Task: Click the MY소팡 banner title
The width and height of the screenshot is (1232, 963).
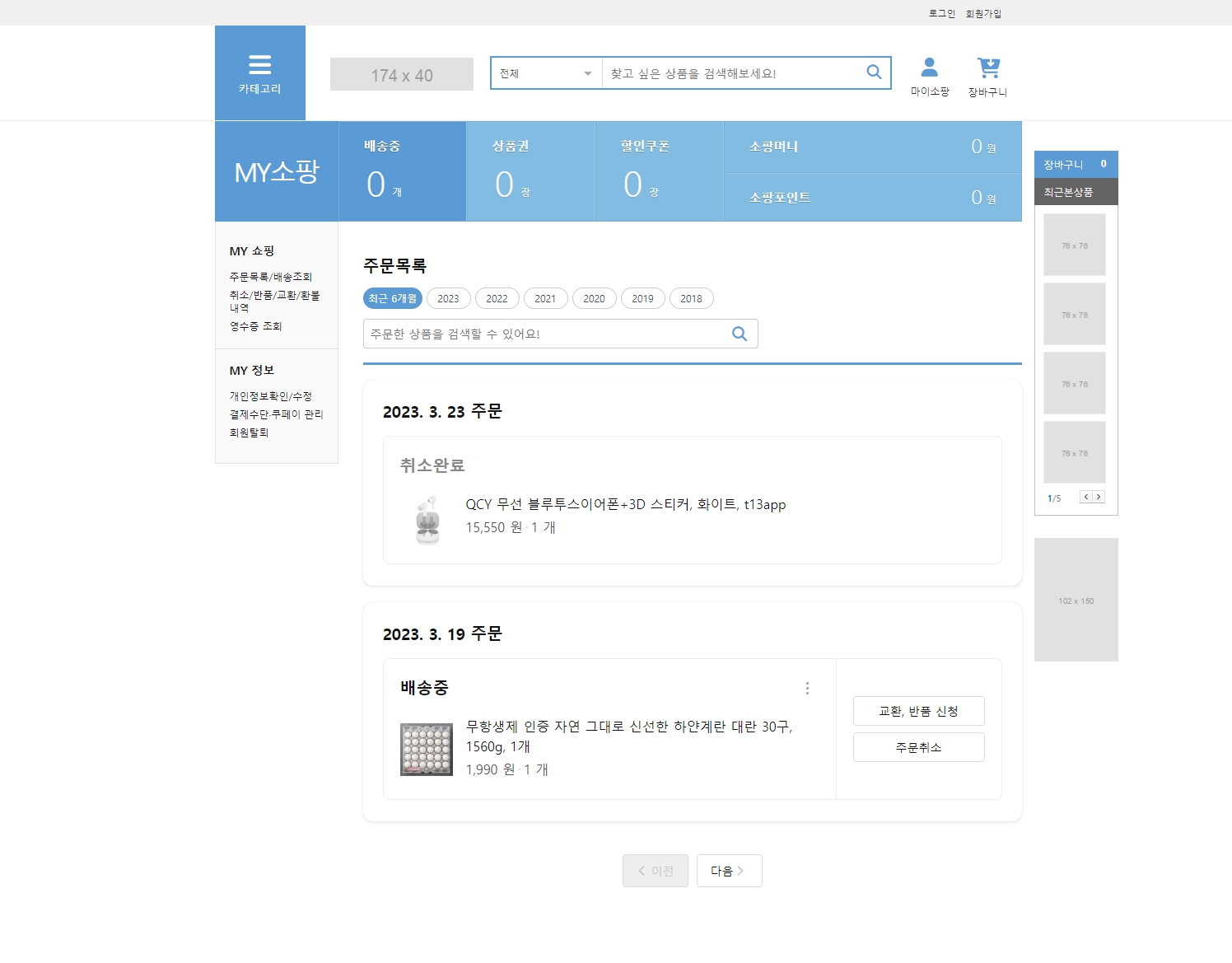Action: (x=277, y=171)
